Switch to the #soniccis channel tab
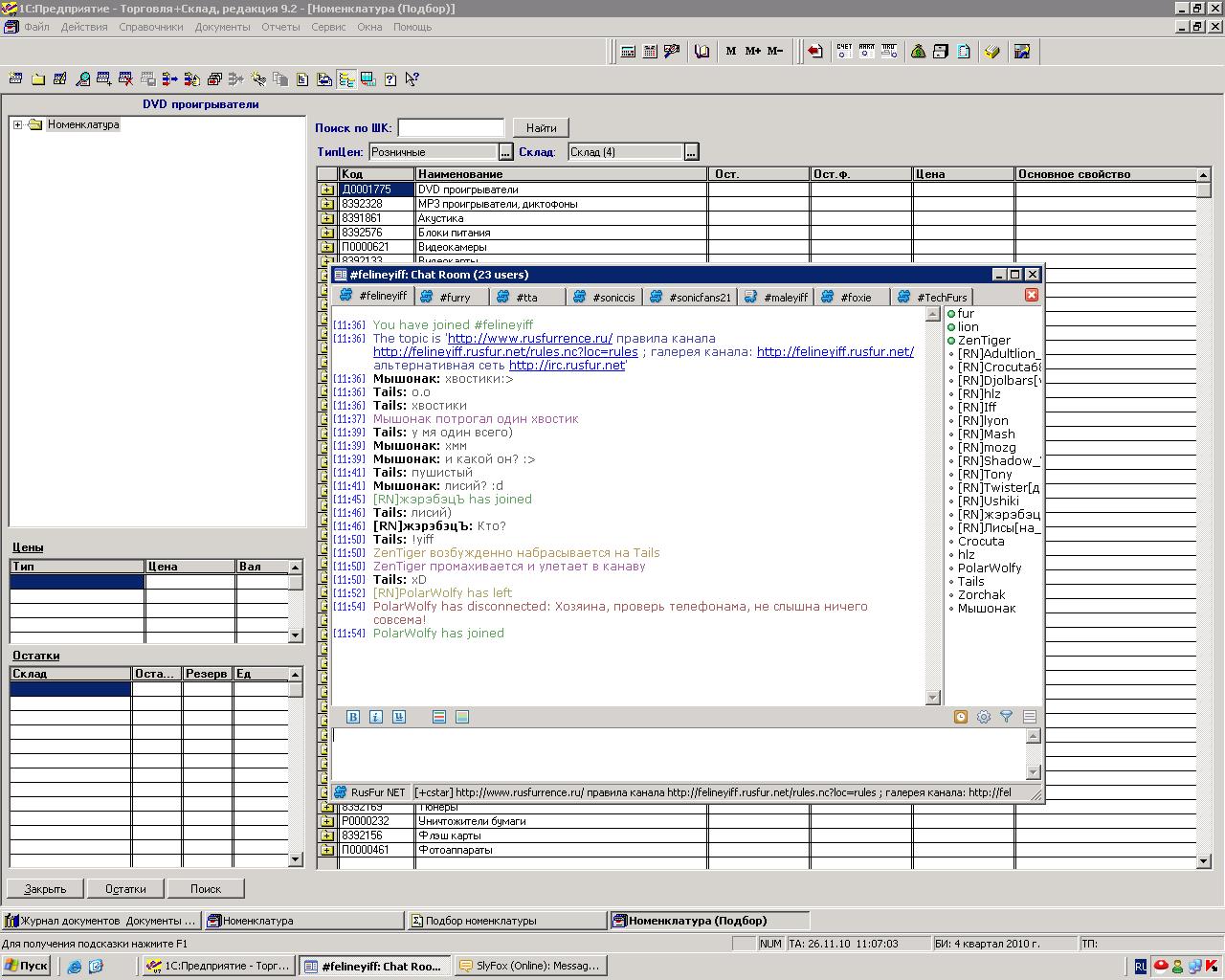This screenshot has width=1225, height=980. pyautogui.click(x=605, y=298)
